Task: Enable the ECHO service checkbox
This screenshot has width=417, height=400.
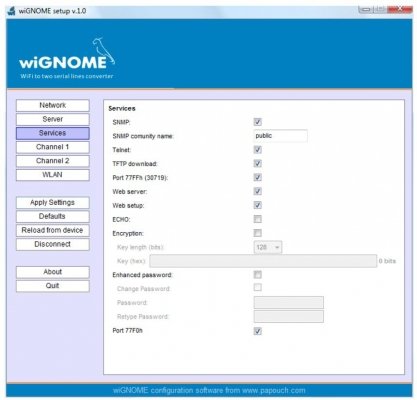Action: (x=258, y=219)
